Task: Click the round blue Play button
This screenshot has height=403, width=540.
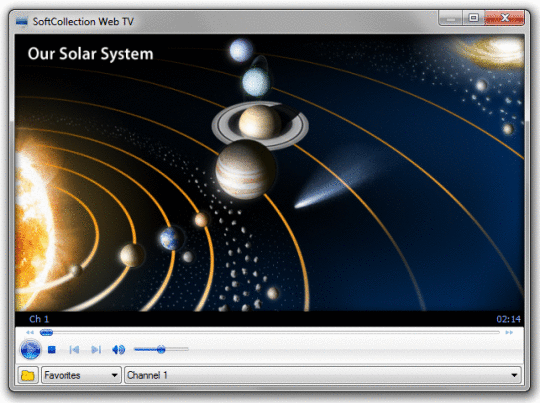Action: click(x=30, y=349)
